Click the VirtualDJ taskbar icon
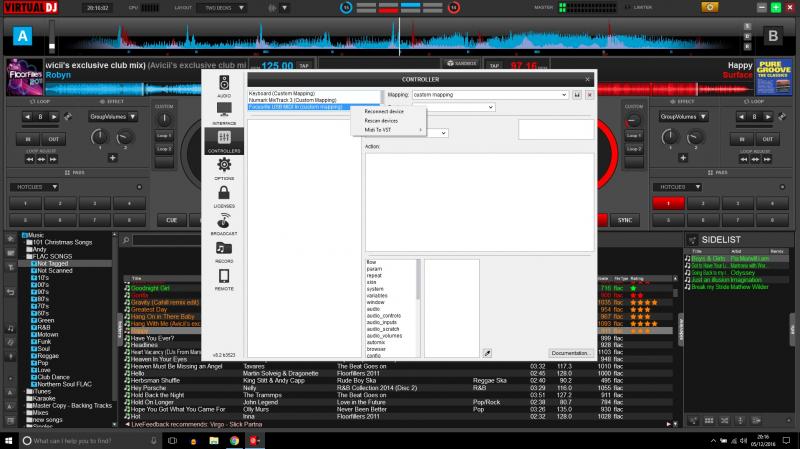The width and height of the screenshot is (800, 449). pyautogui.click(x=254, y=440)
